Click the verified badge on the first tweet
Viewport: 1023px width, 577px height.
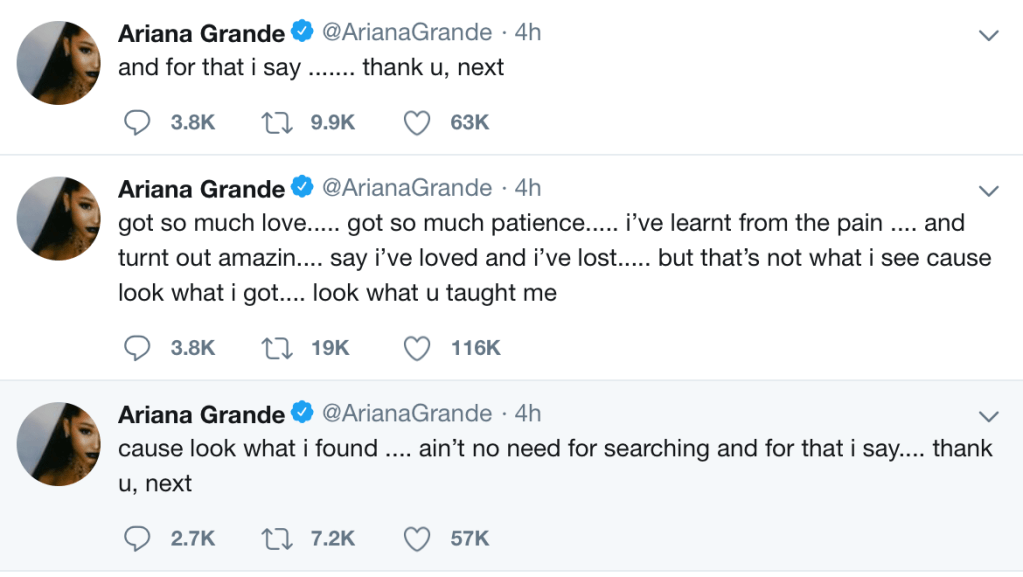(301, 33)
